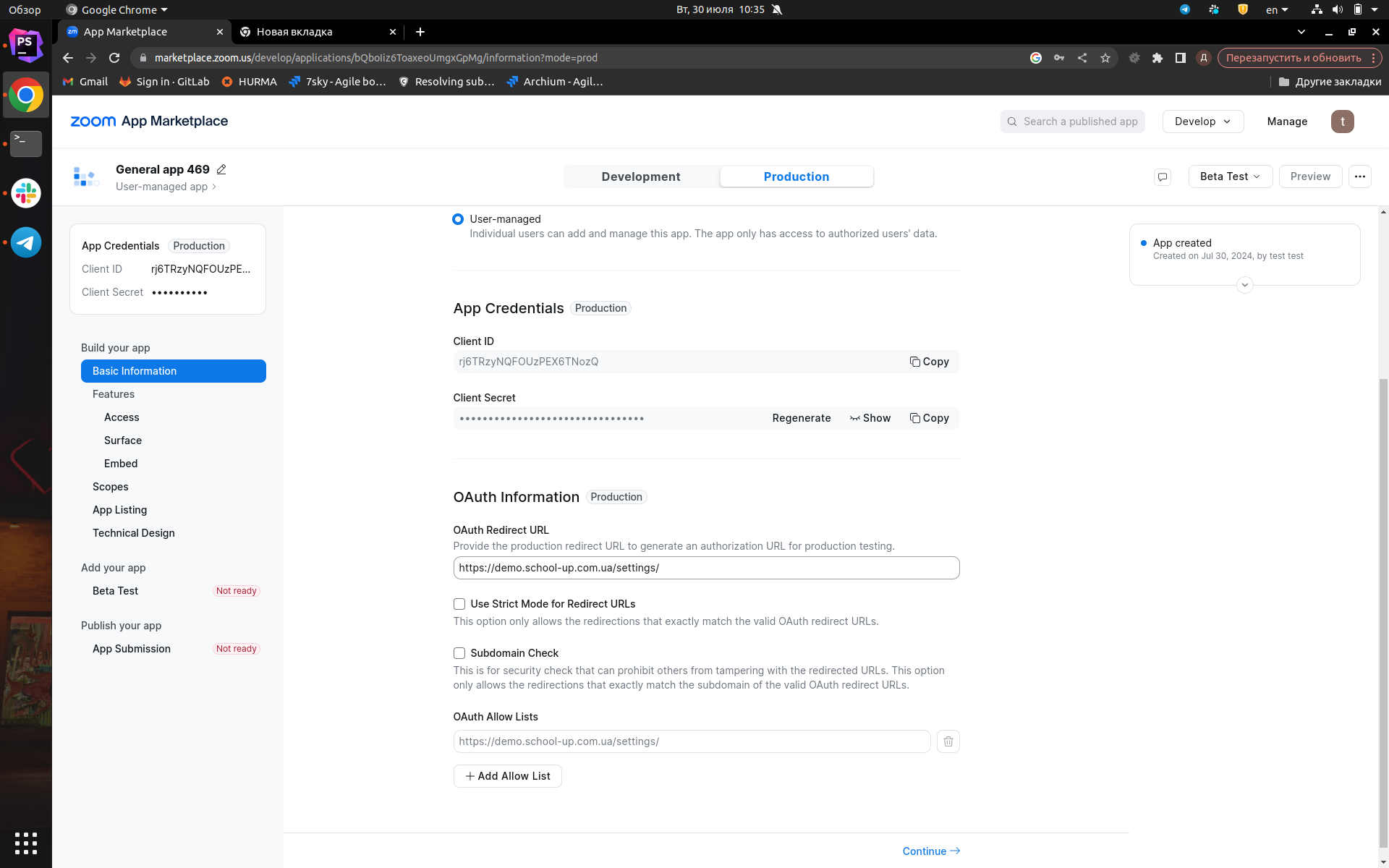Bookmark this page with the star icon
The image size is (1389, 868).
click(1105, 58)
